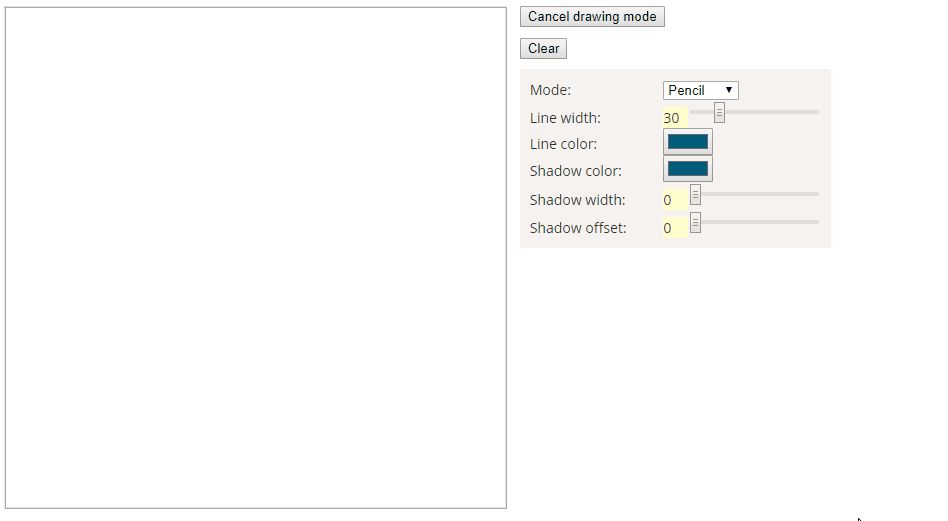
Task: Click the Line color: label
Action: coord(563,144)
